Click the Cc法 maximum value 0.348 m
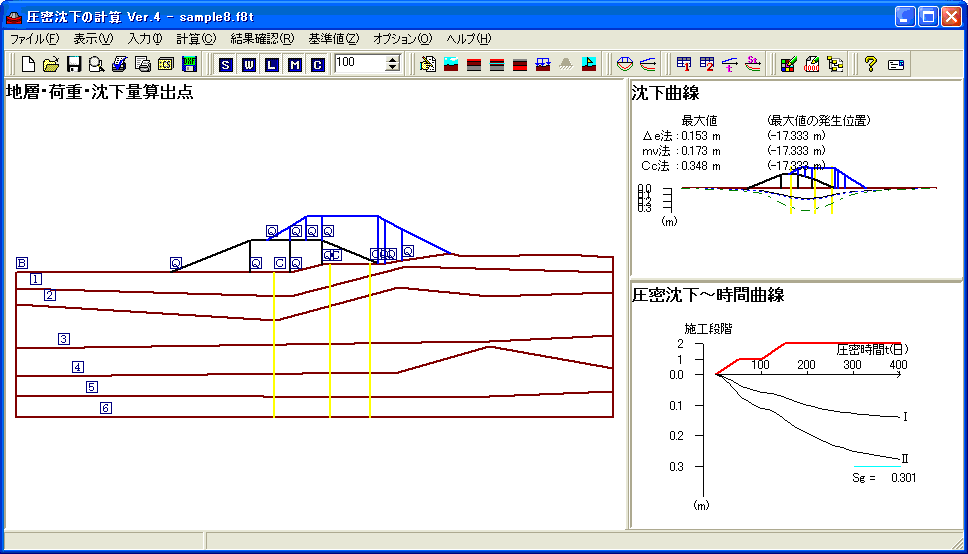 click(701, 166)
